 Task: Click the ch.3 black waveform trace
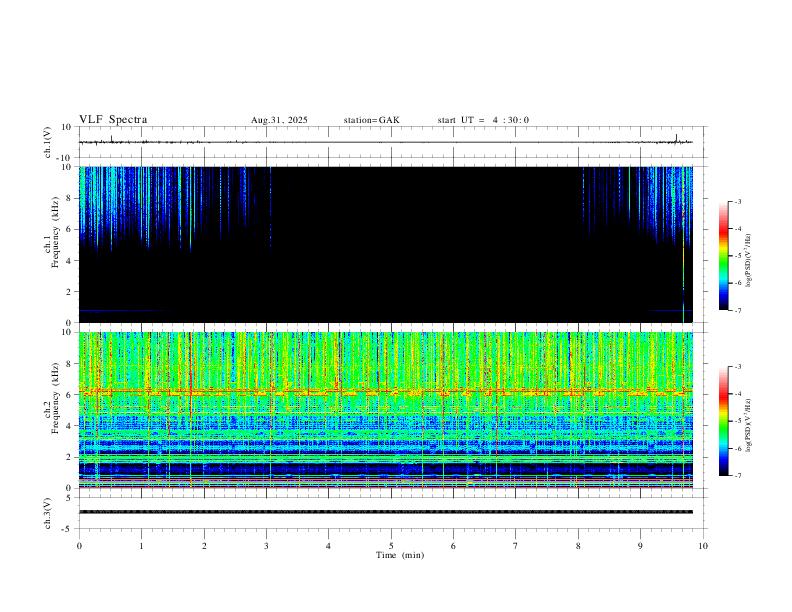click(x=385, y=512)
